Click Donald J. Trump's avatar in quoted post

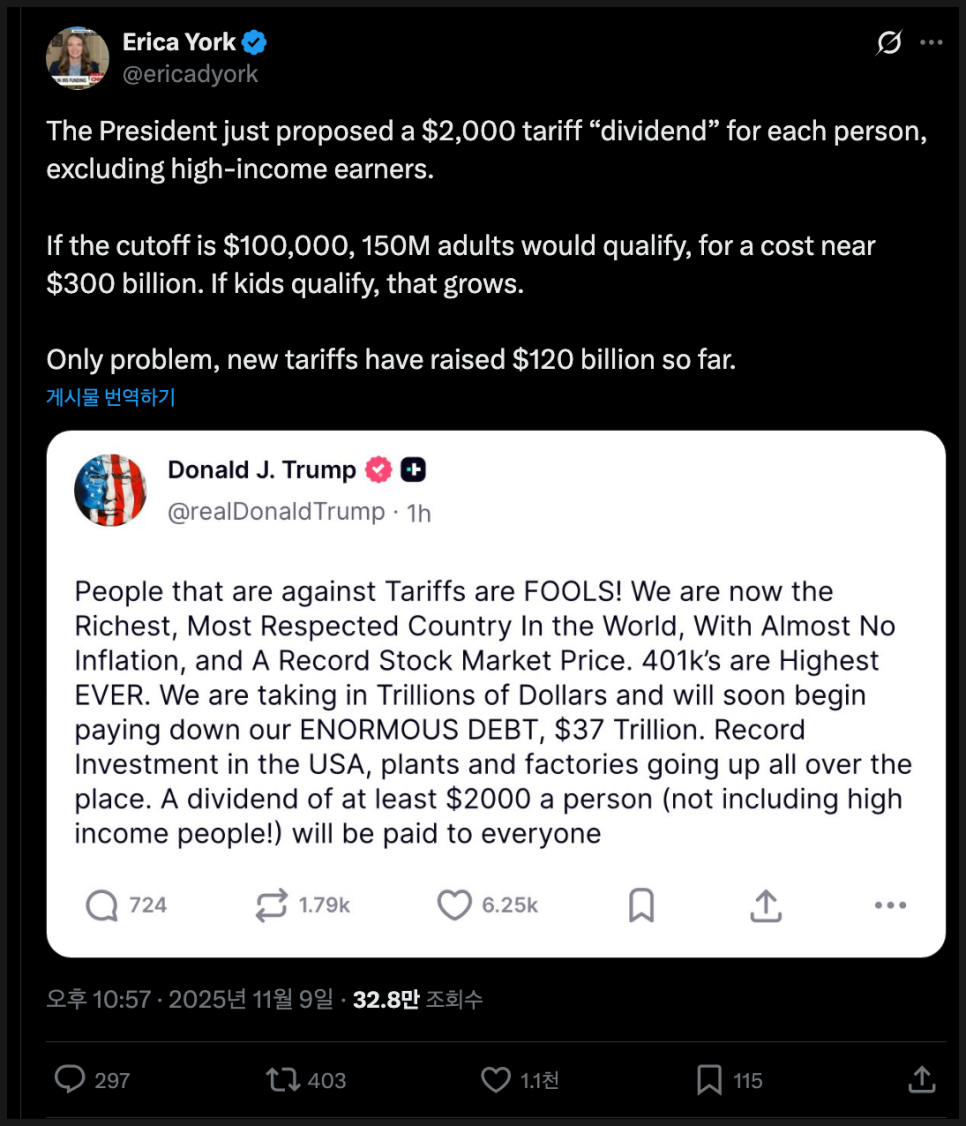click(110, 490)
